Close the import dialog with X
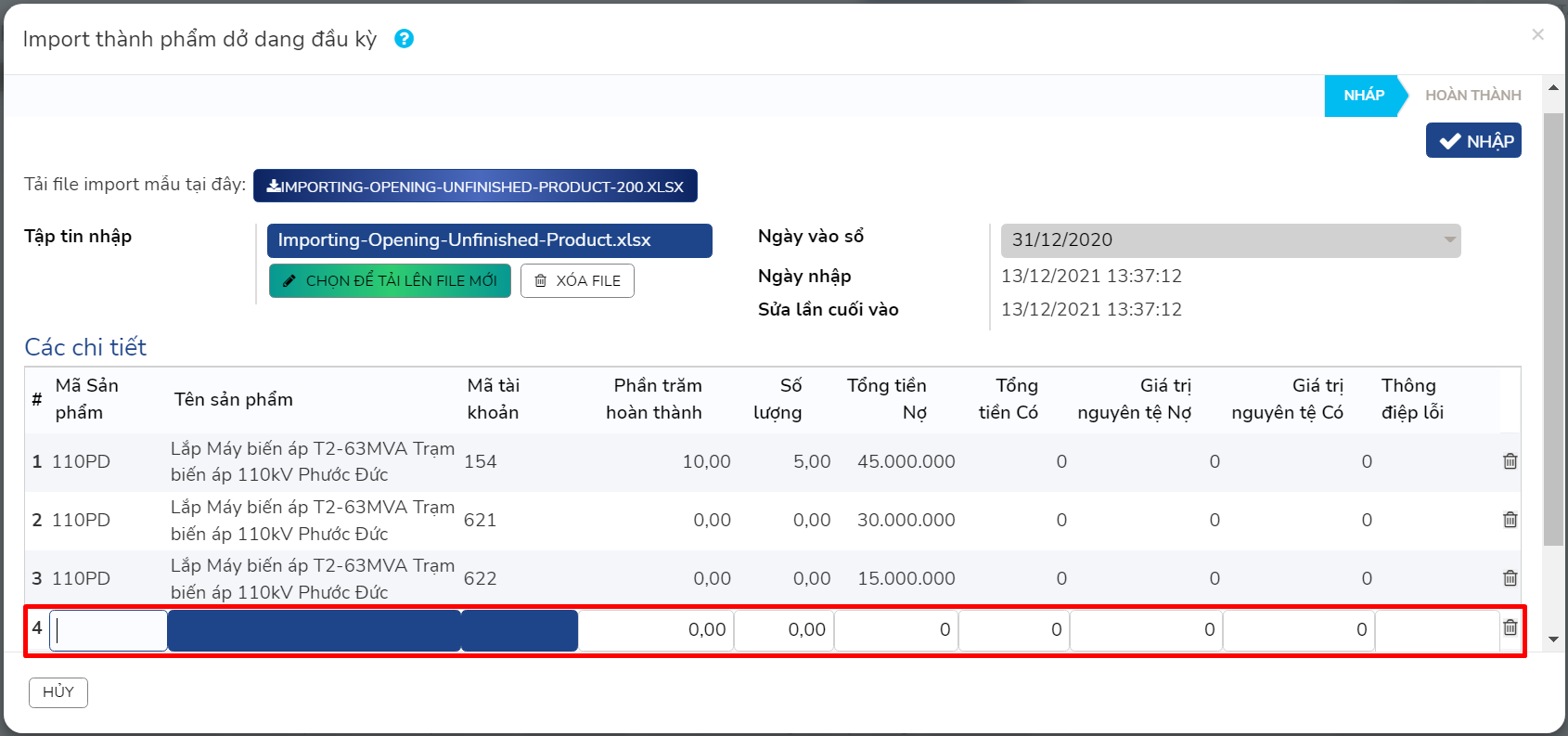 click(x=1537, y=34)
